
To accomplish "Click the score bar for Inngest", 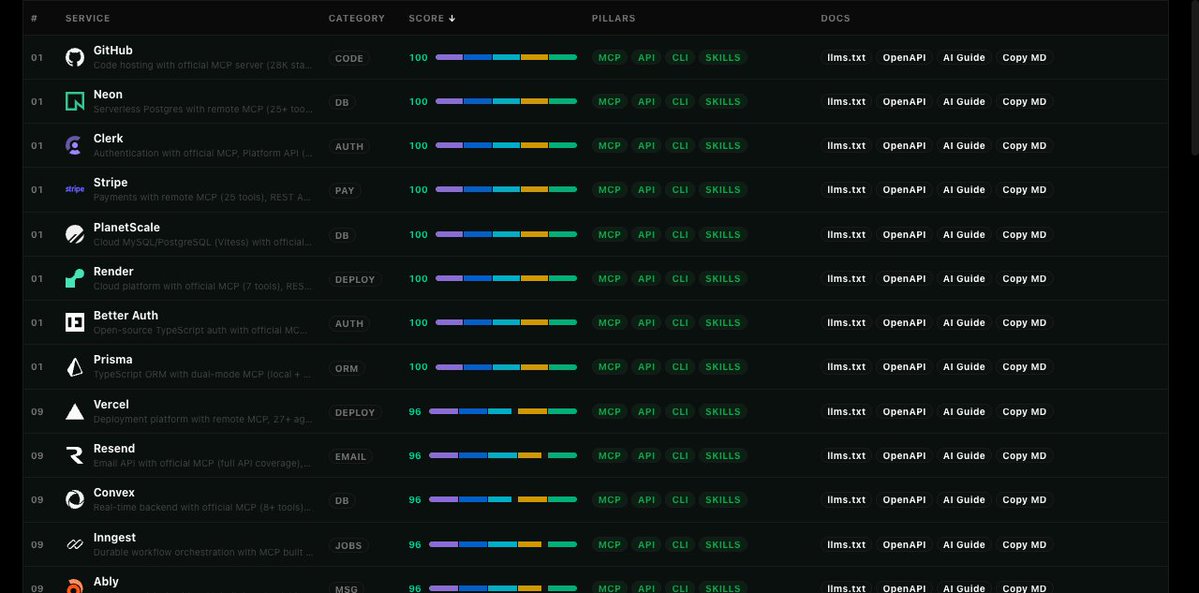I will point(503,545).
